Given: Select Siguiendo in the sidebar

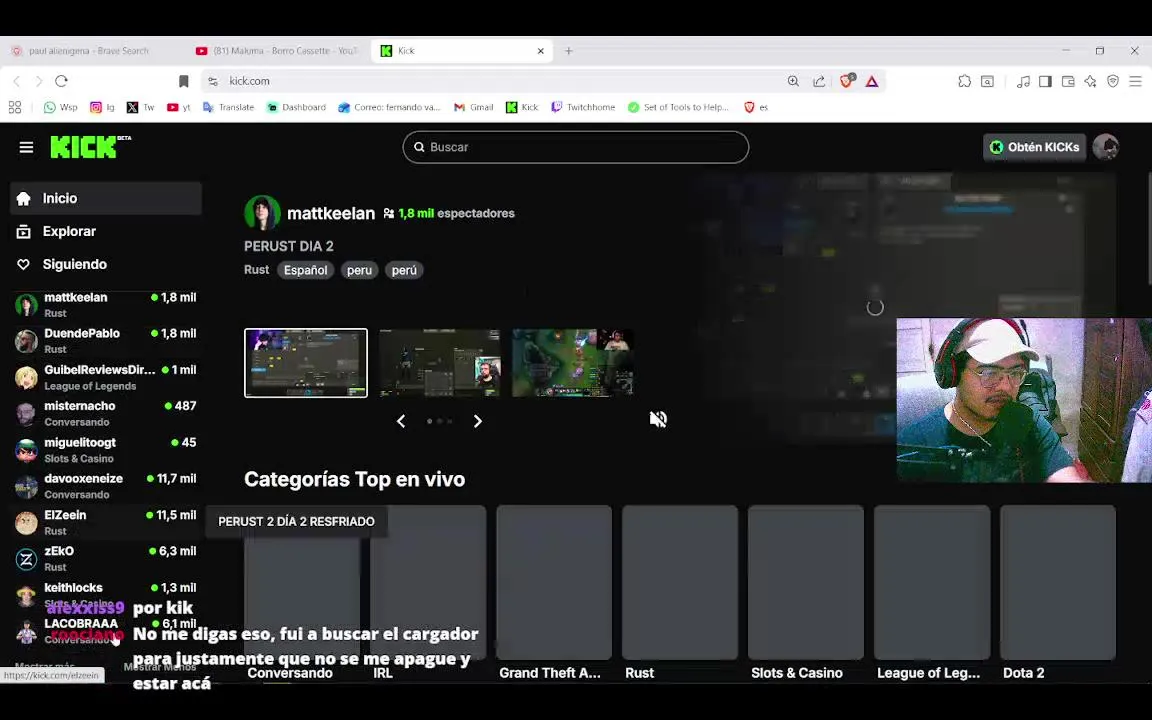Looking at the screenshot, I should [106, 264].
